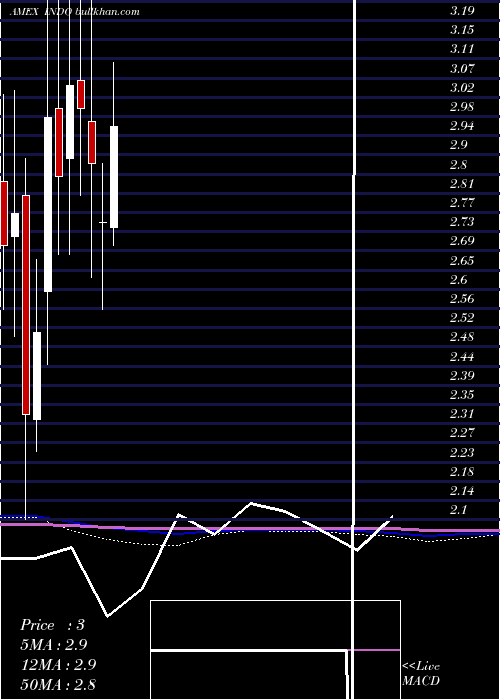Select the 2.18 axis value
This screenshot has width=500, height=700.
pyautogui.click(x=462, y=471)
